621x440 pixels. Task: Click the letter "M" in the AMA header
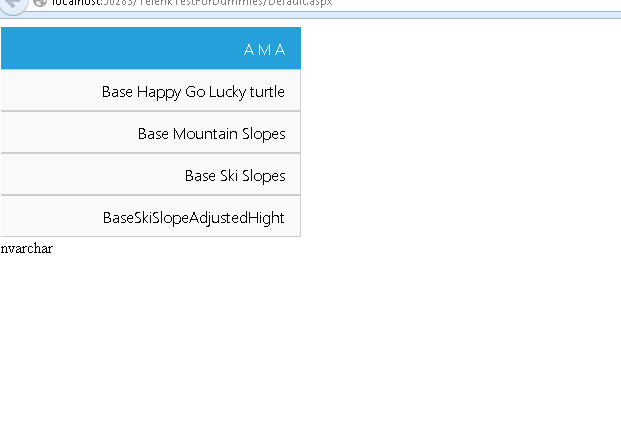[x=265, y=50]
